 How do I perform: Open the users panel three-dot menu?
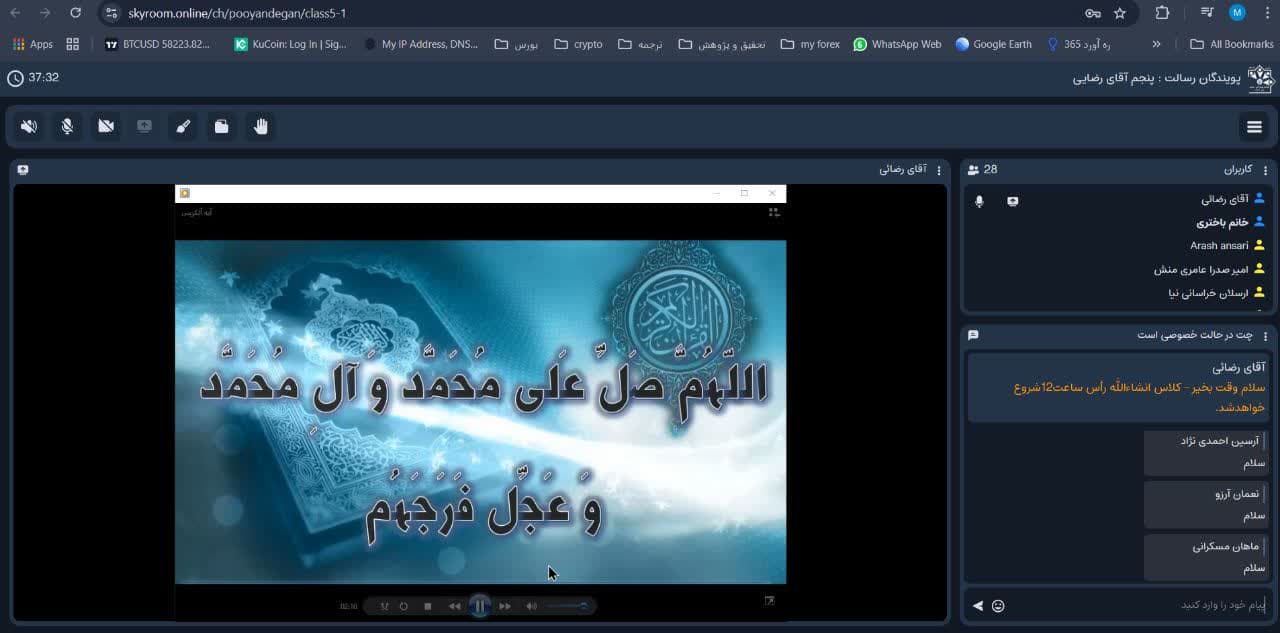[x=1265, y=170]
